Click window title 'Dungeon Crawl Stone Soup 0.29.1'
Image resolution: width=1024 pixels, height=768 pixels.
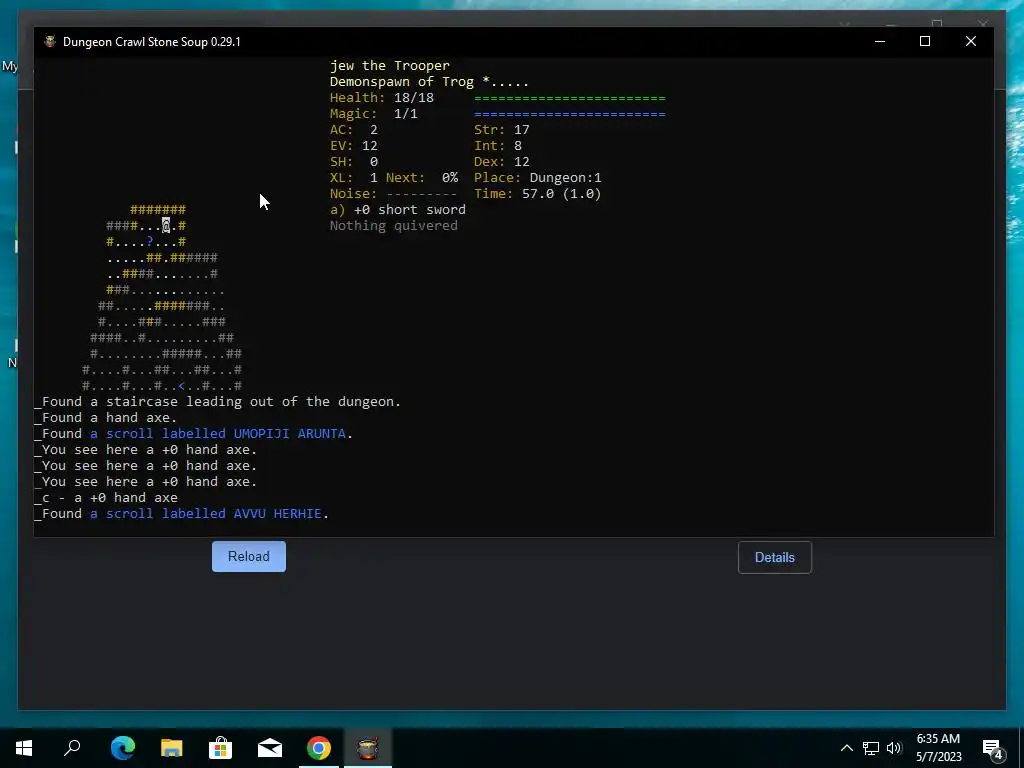(152, 42)
